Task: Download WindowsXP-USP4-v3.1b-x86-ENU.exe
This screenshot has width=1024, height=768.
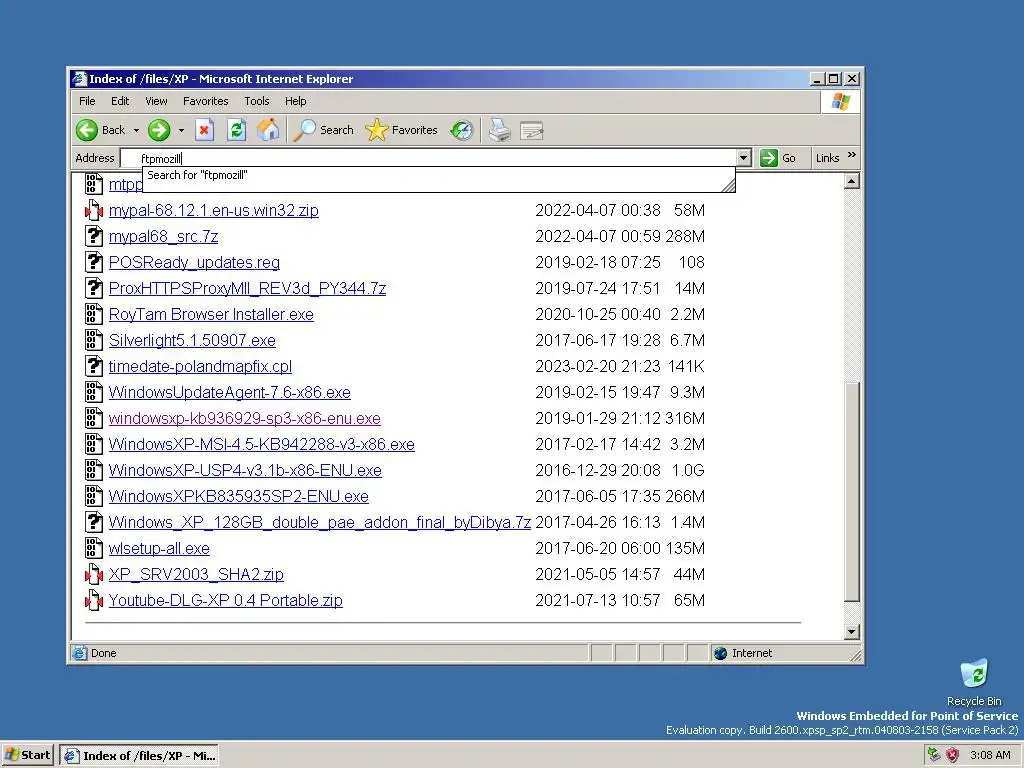Action: (245, 471)
